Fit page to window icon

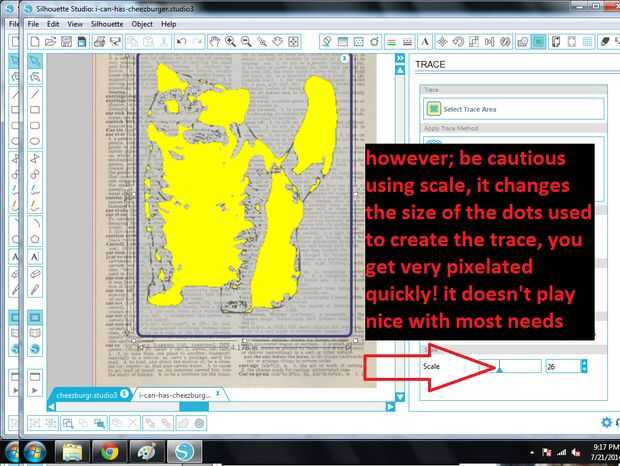click(x=293, y=42)
